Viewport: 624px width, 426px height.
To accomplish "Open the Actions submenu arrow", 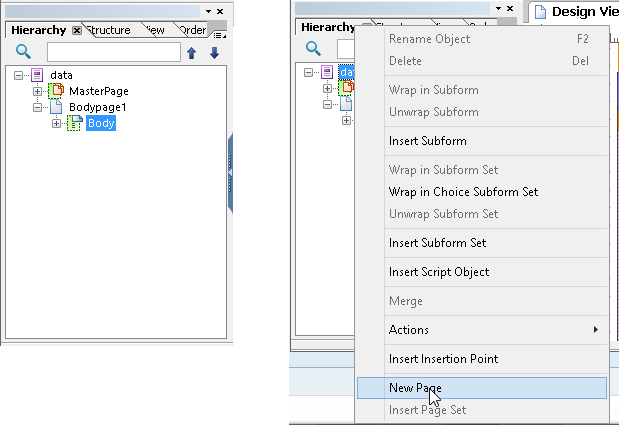I will click(596, 329).
